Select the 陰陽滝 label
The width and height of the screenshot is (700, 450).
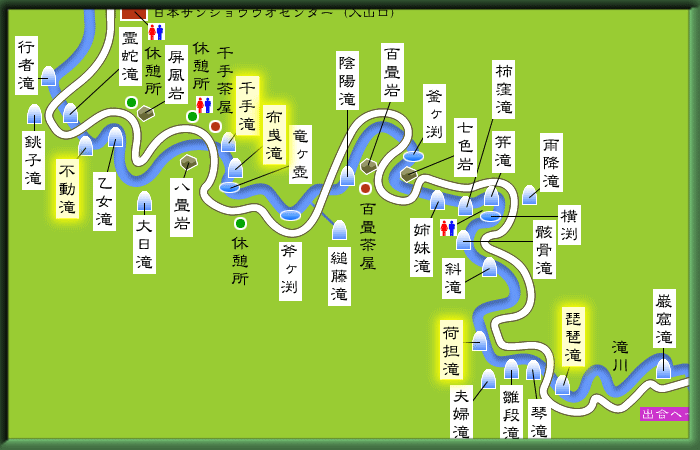(347, 81)
